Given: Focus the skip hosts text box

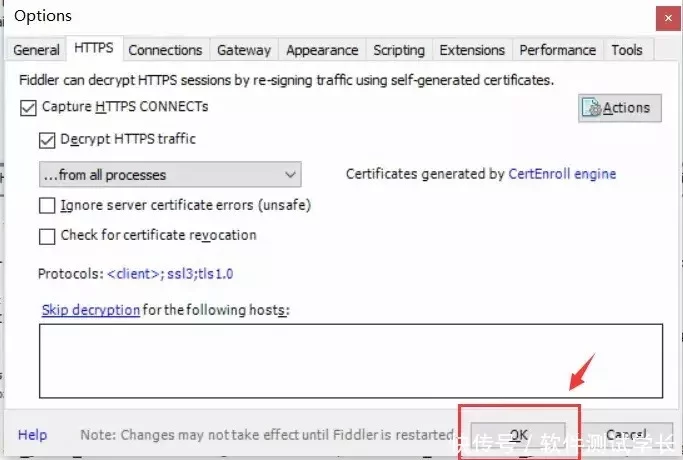Looking at the screenshot, I should click(x=351, y=361).
